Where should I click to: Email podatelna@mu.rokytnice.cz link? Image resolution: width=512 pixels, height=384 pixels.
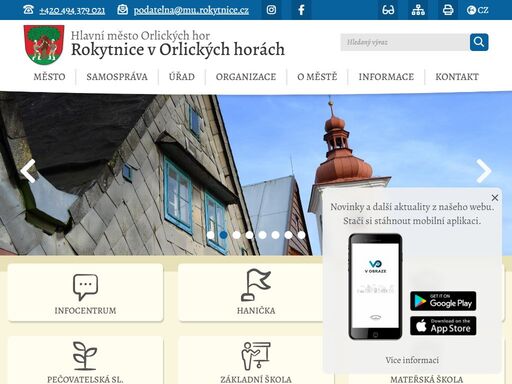point(191,11)
